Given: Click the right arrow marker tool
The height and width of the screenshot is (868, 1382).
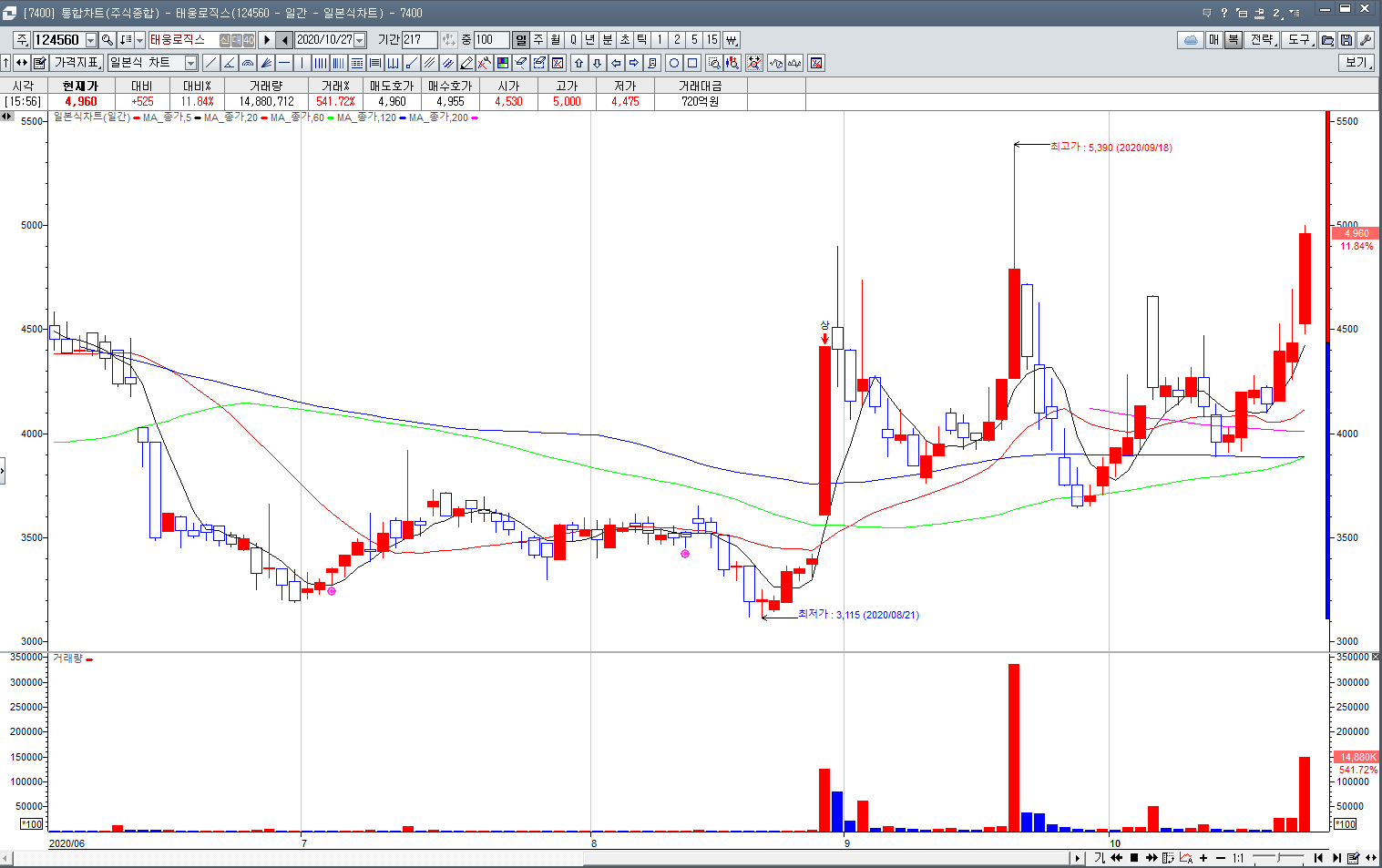Looking at the screenshot, I should click(x=634, y=63).
